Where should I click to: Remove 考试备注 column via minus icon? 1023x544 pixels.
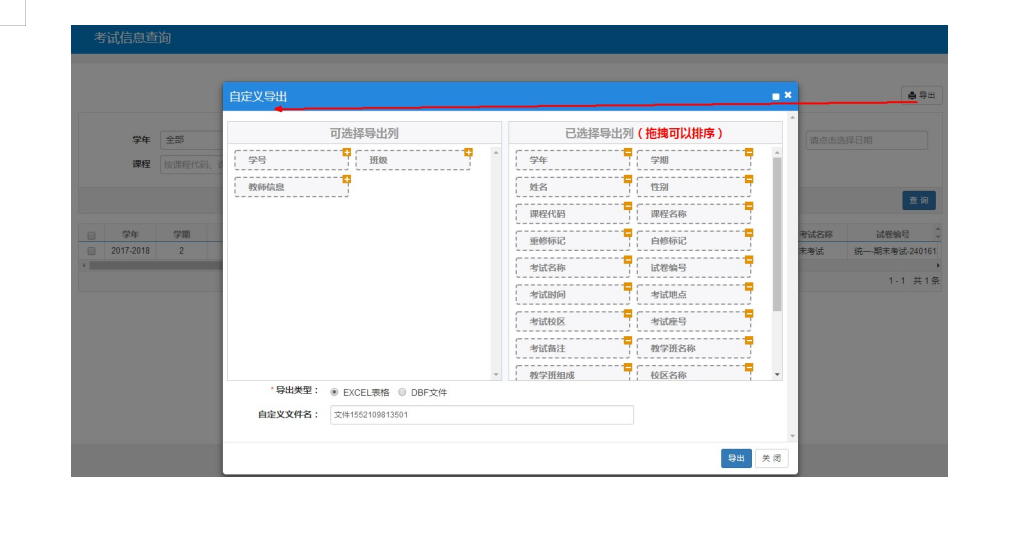(x=627, y=342)
